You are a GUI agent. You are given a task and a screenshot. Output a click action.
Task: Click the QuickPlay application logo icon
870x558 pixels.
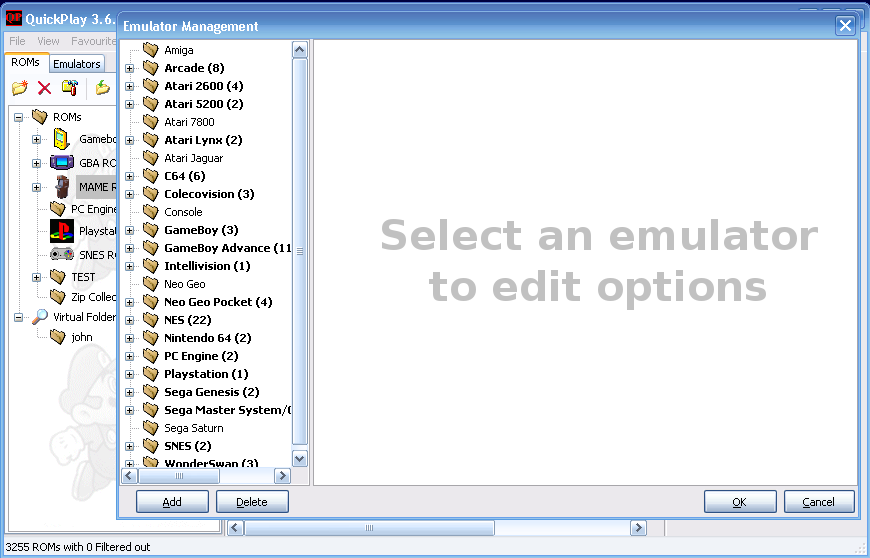(x=13, y=18)
